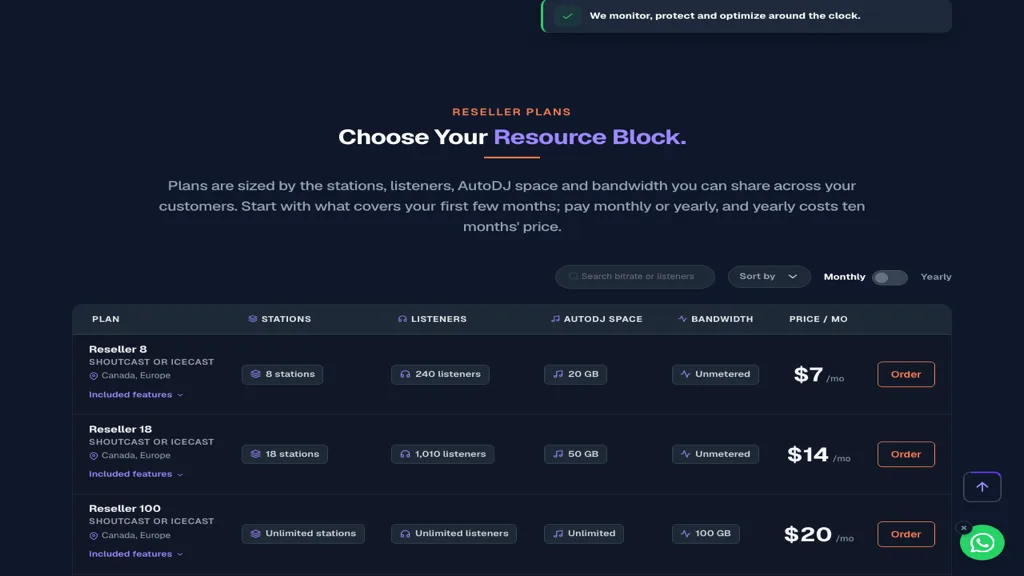Expand Included features for Reseller 18
Screen dimensions: 1024x576
click(136, 474)
